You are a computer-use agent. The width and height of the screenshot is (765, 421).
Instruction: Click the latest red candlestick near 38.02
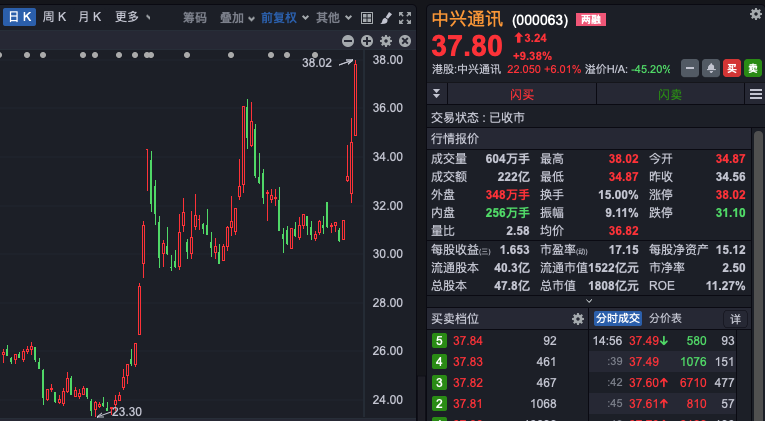(356, 99)
